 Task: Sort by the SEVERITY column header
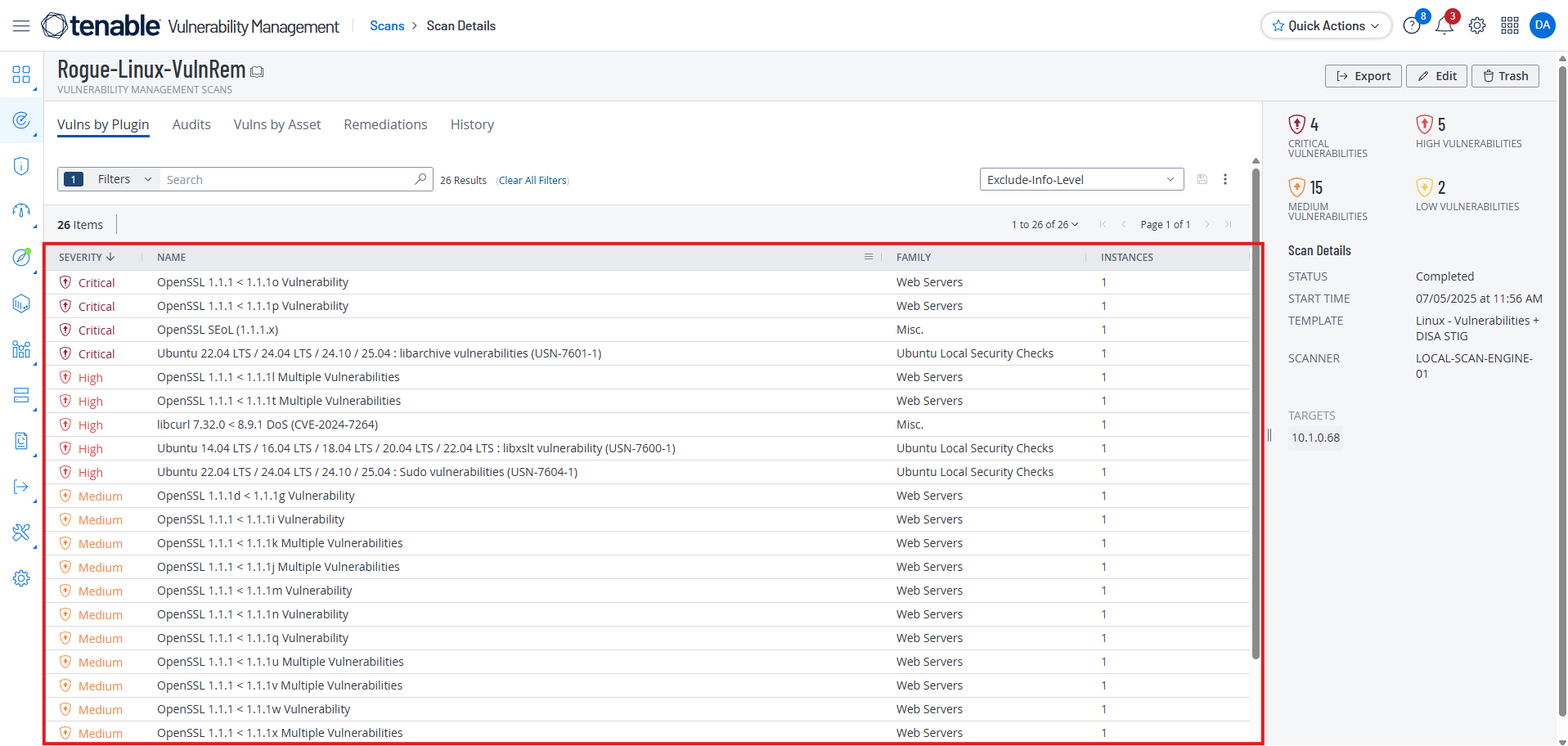[87, 257]
